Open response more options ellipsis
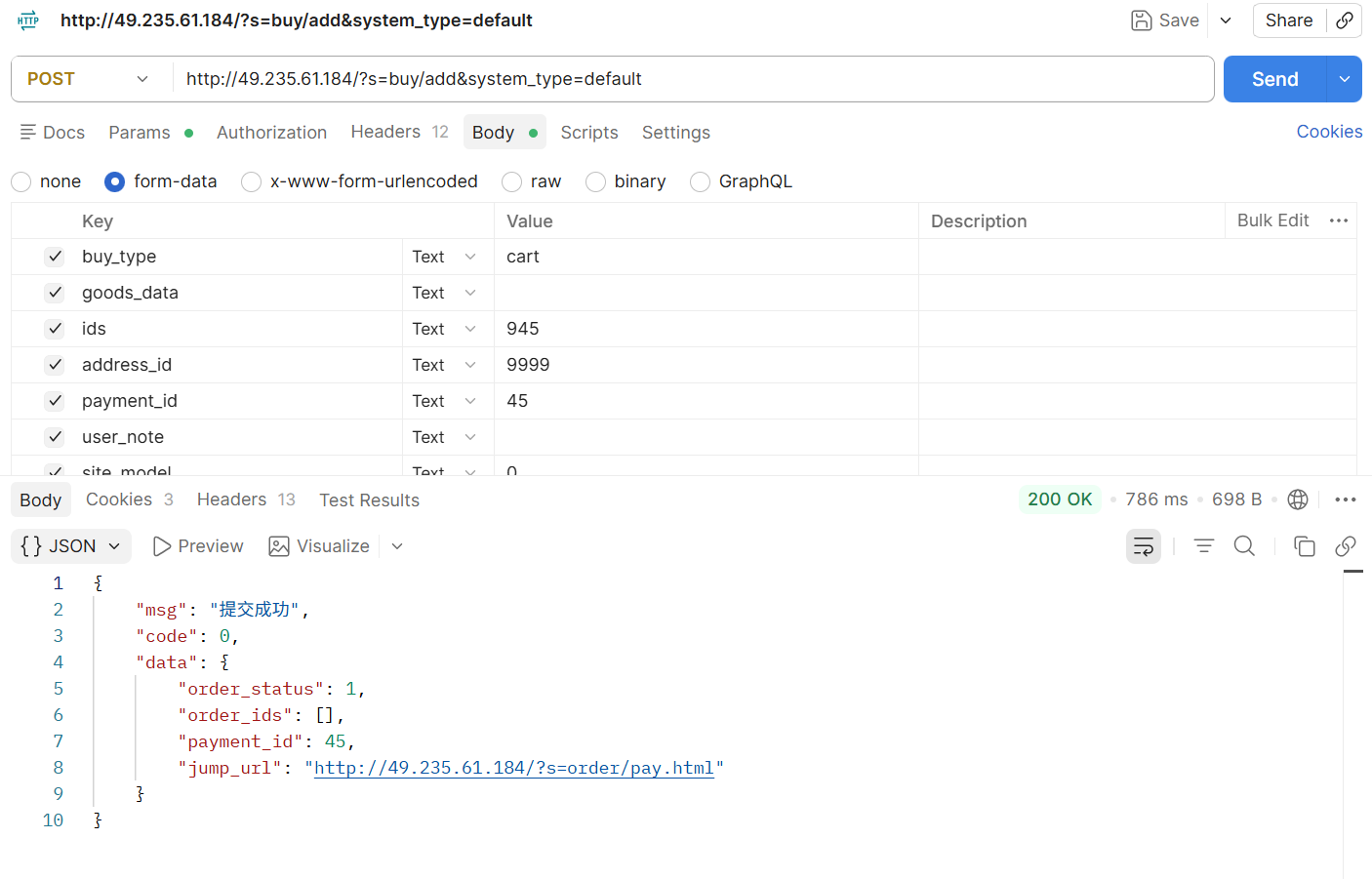 [1346, 499]
